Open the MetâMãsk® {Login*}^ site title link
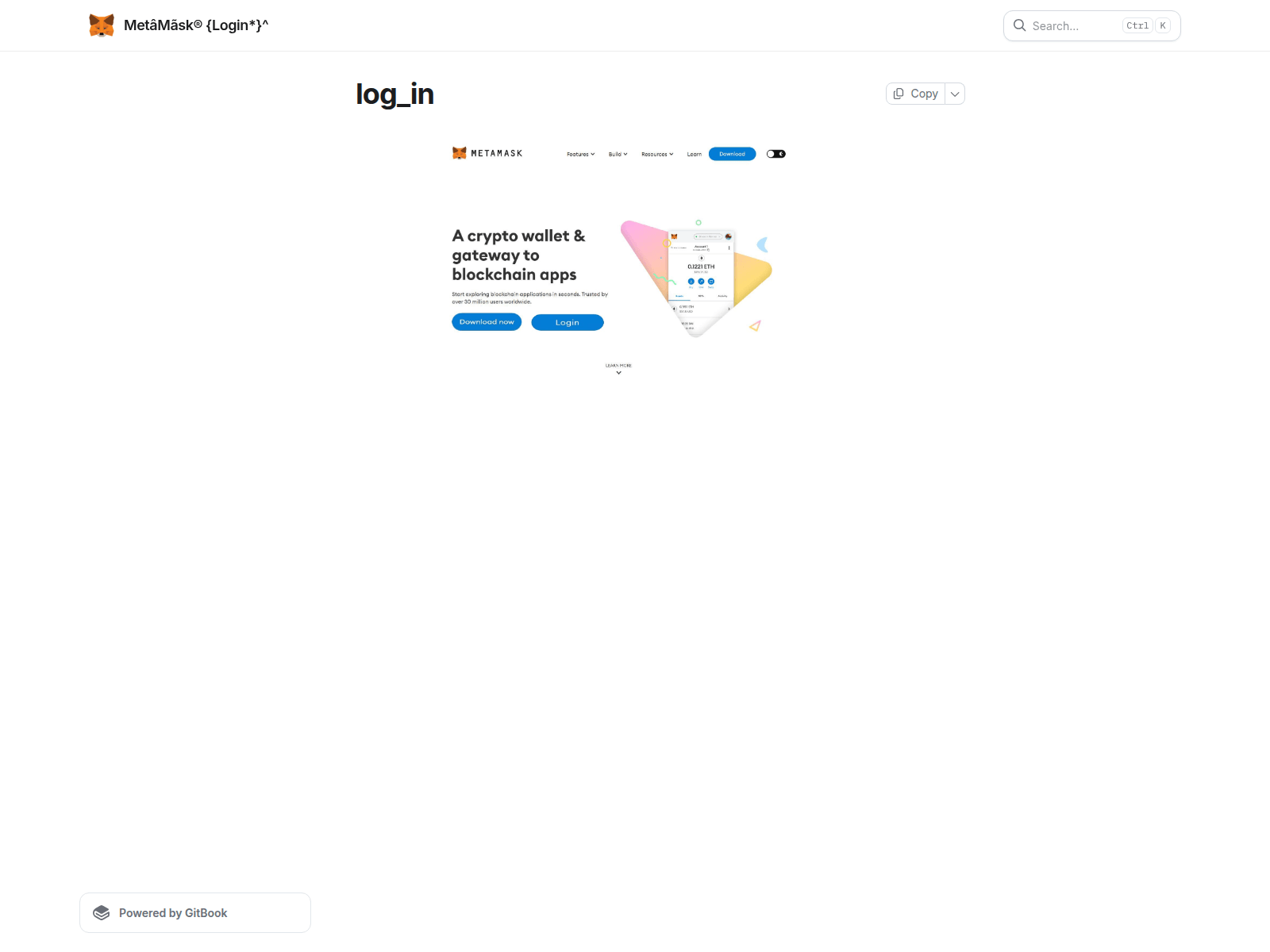Viewport: 1270px width, 952px height. coord(196,25)
